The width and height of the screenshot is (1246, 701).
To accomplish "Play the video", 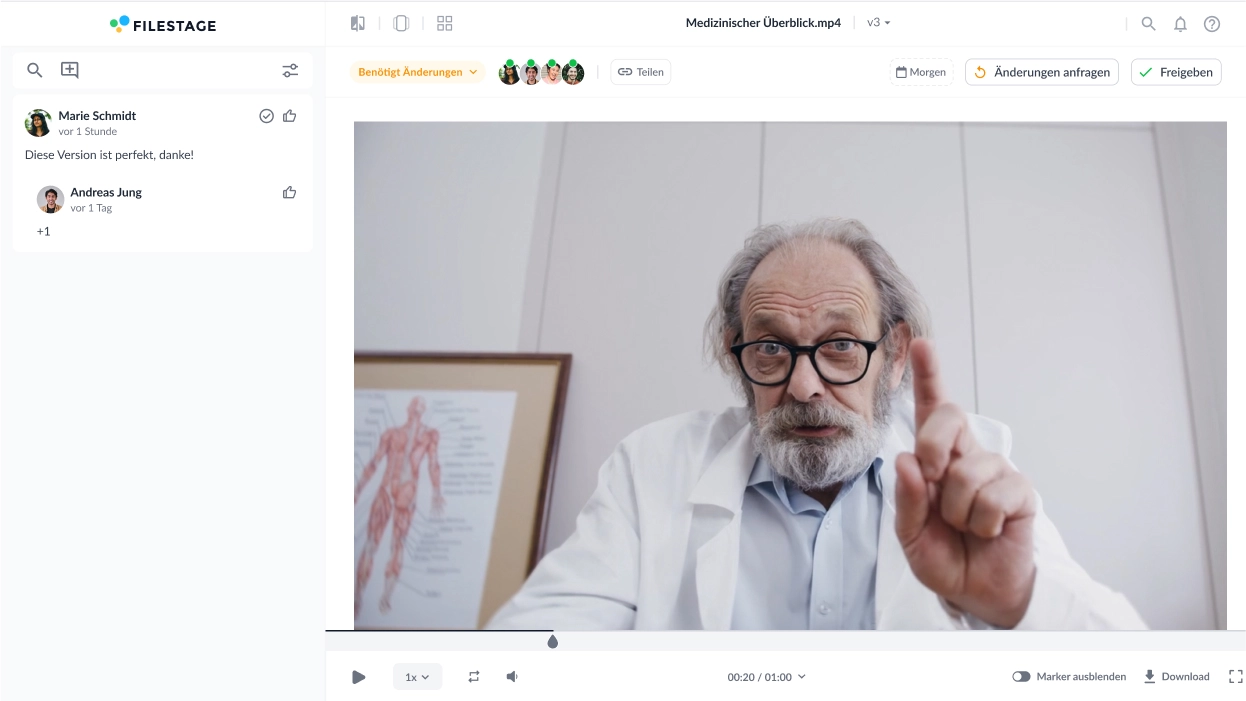I will point(359,677).
